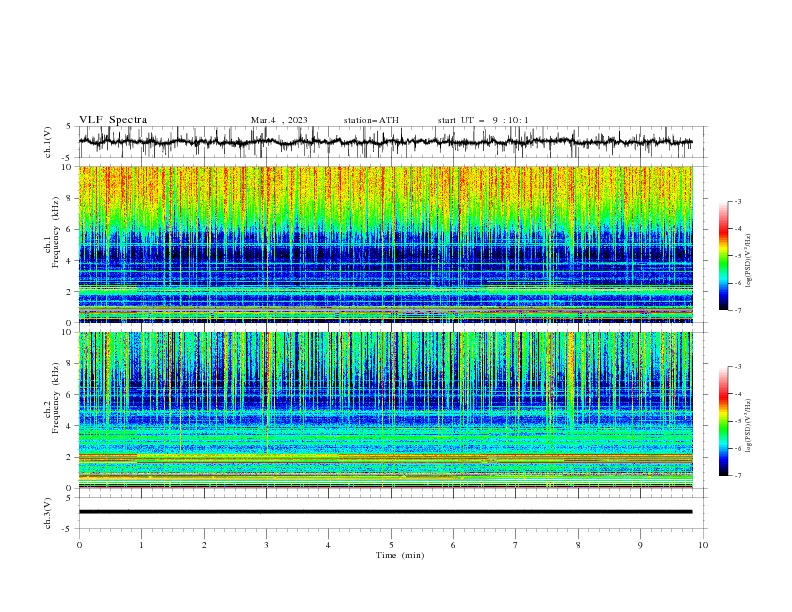792x612 pixels.
Task: Click time axis tick label "6"
Action: coord(453,545)
